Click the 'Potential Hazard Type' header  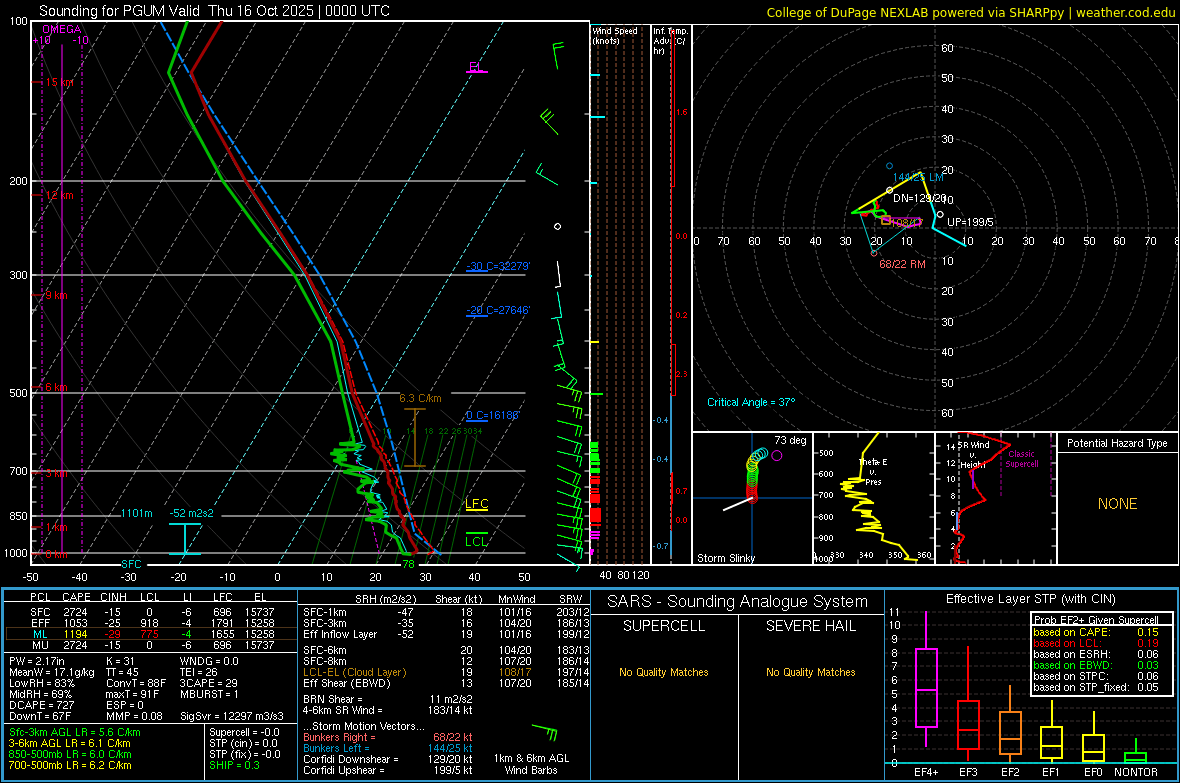[1117, 443]
